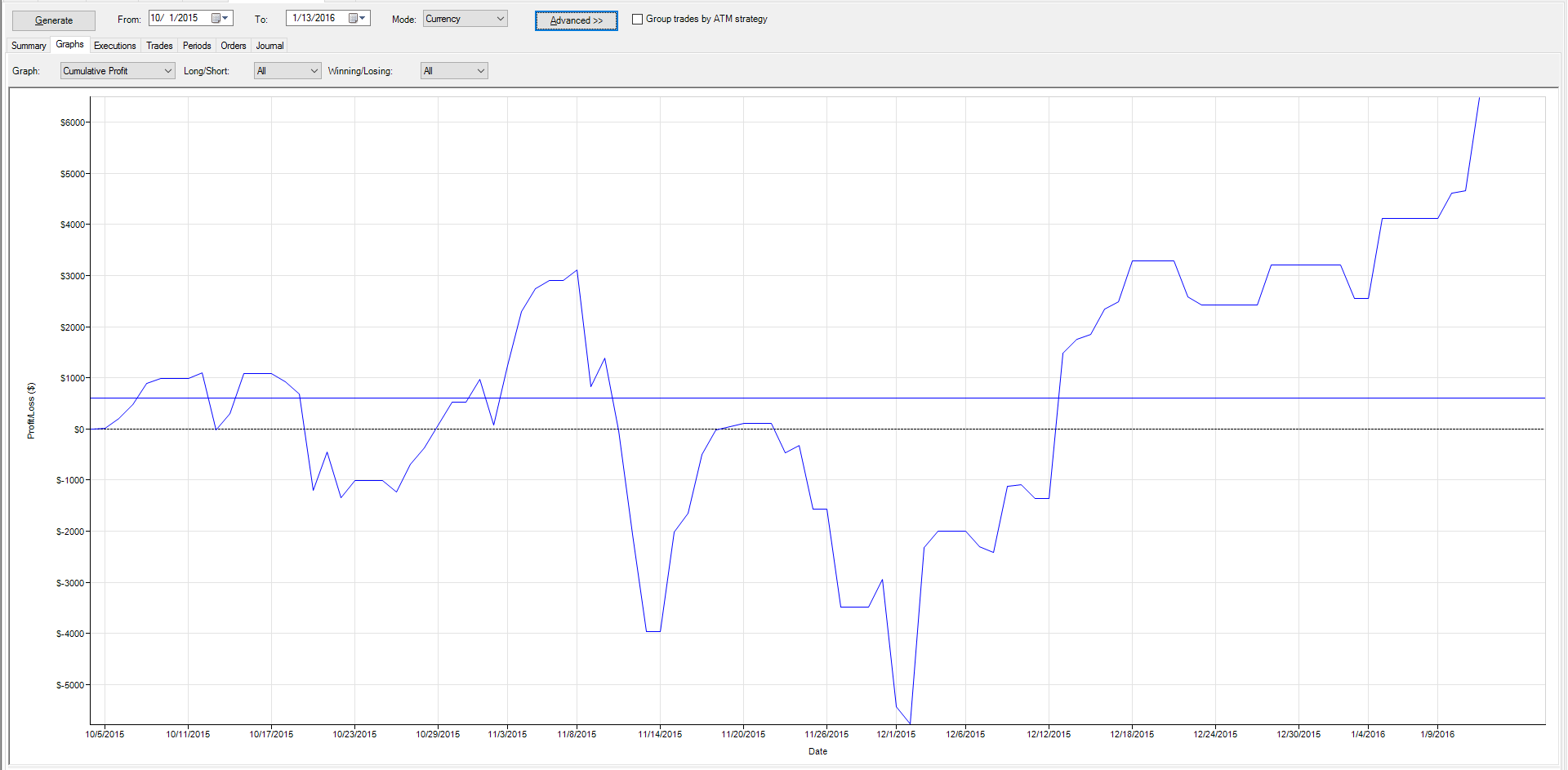The image size is (1568, 770).
Task: Expand the Long/Short filter dropdown
Action: pyautogui.click(x=287, y=71)
